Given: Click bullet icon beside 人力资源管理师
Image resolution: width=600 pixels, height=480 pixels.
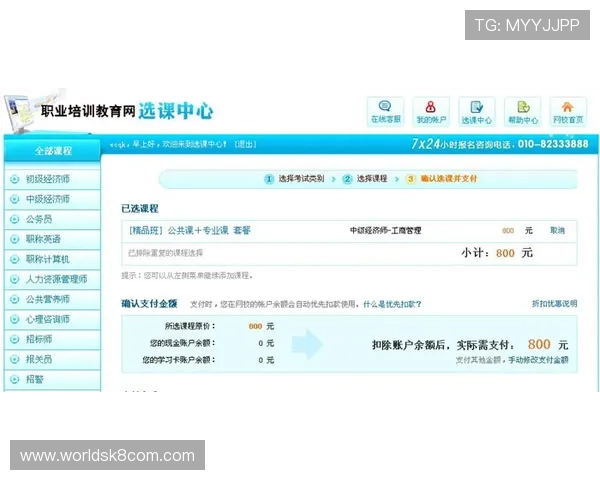Looking at the screenshot, I should (15, 279).
